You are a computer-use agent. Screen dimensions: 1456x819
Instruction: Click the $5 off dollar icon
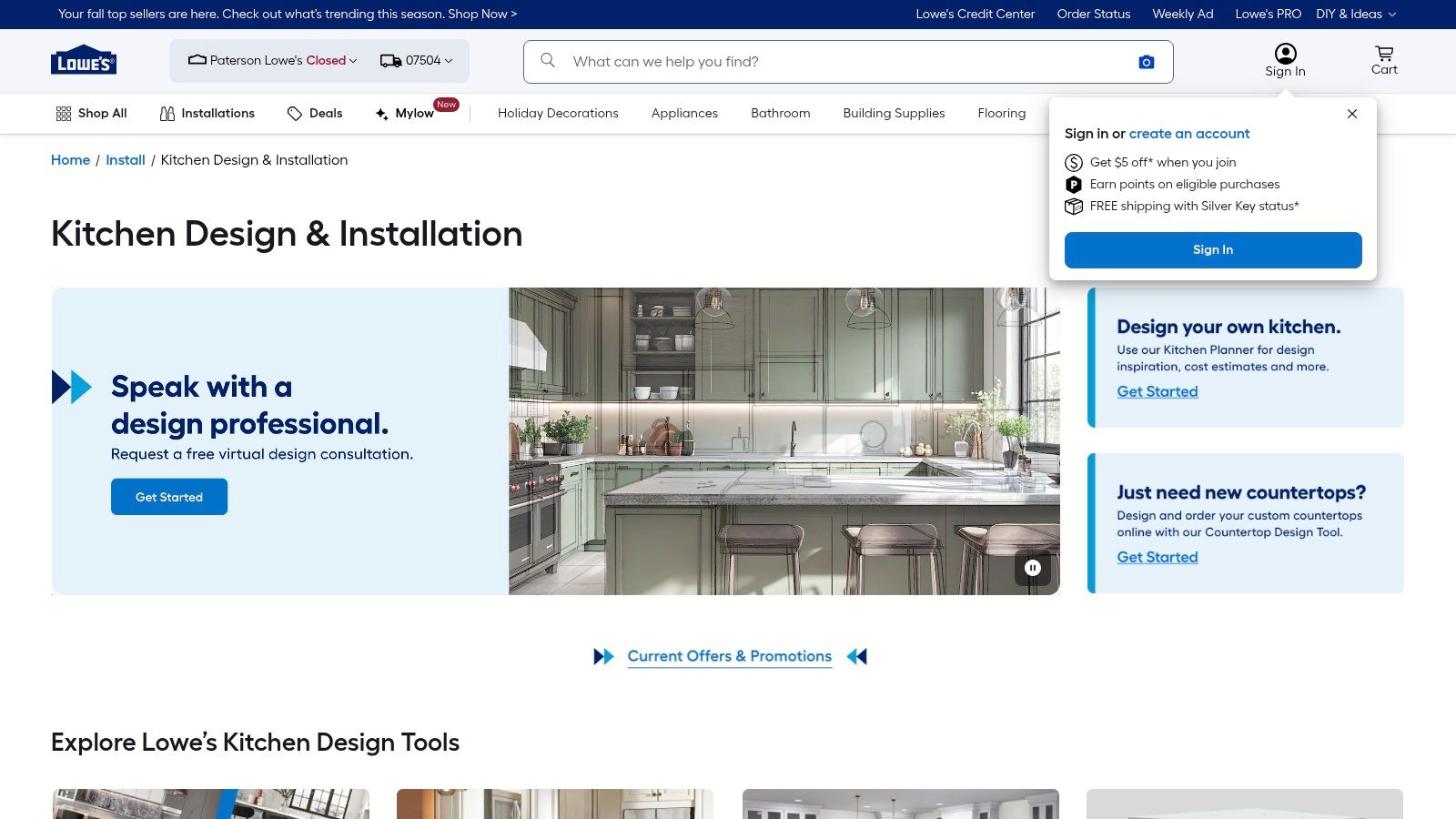(x=1074, y=162)
